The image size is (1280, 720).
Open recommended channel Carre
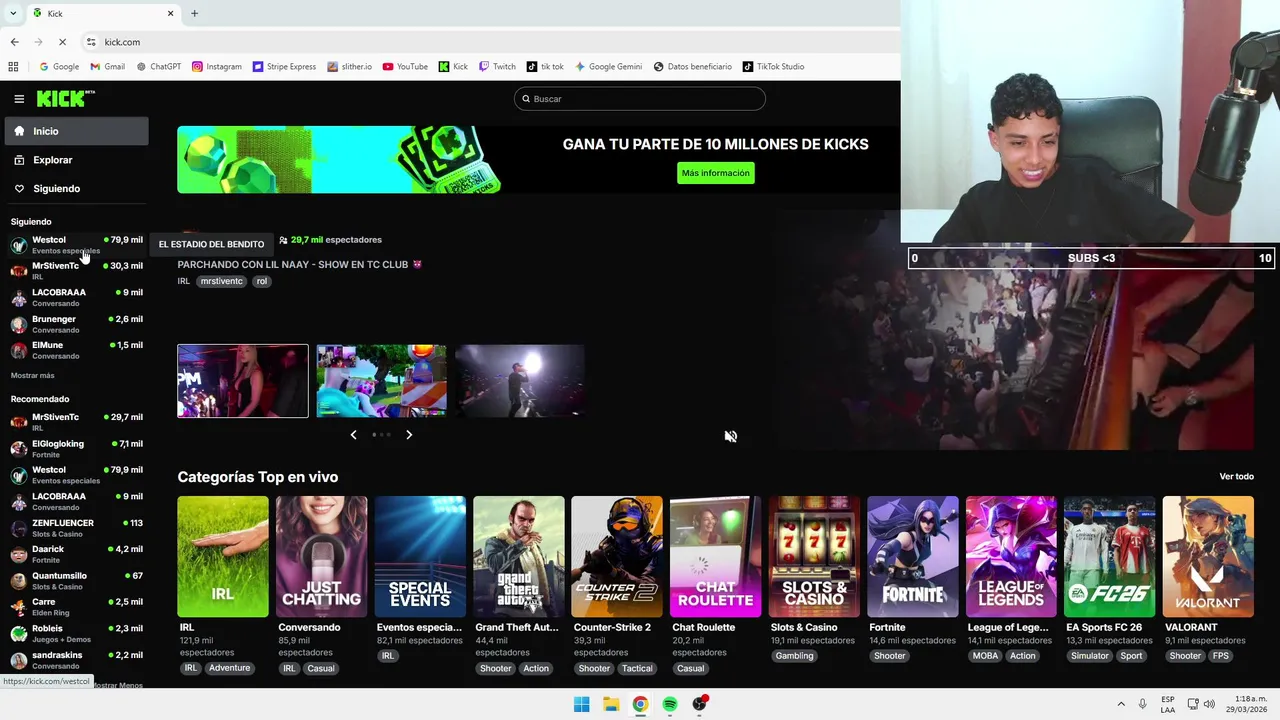point(76,607)
